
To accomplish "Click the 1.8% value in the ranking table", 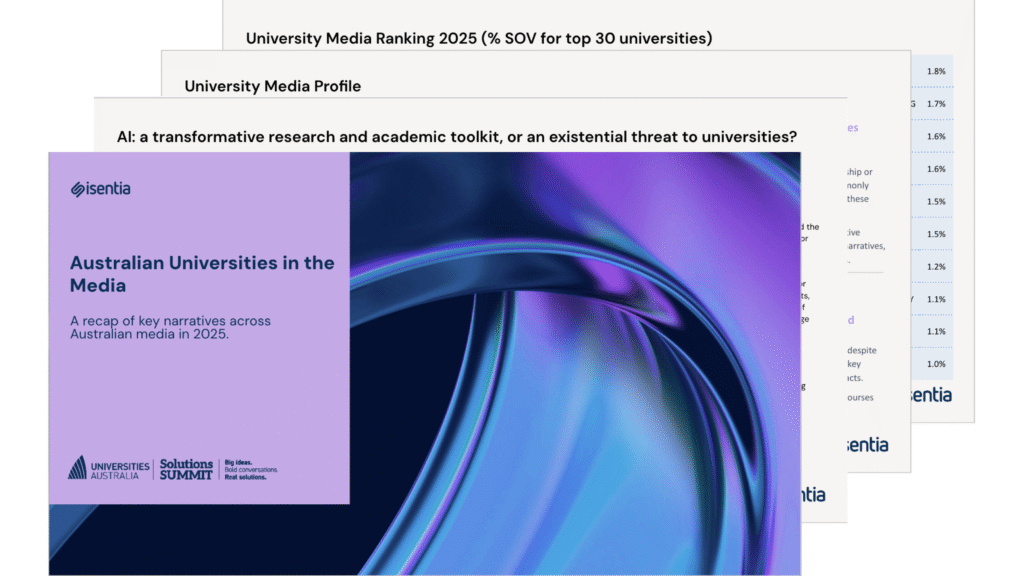I will (x=936, y=72).
